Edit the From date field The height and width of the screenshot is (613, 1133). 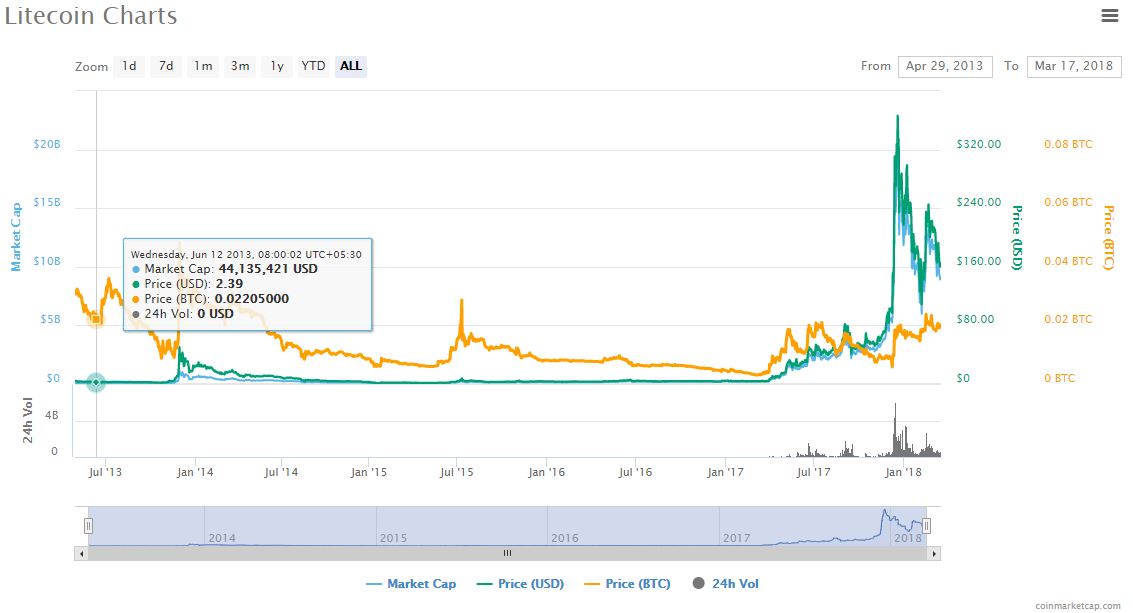pos(945,66)
